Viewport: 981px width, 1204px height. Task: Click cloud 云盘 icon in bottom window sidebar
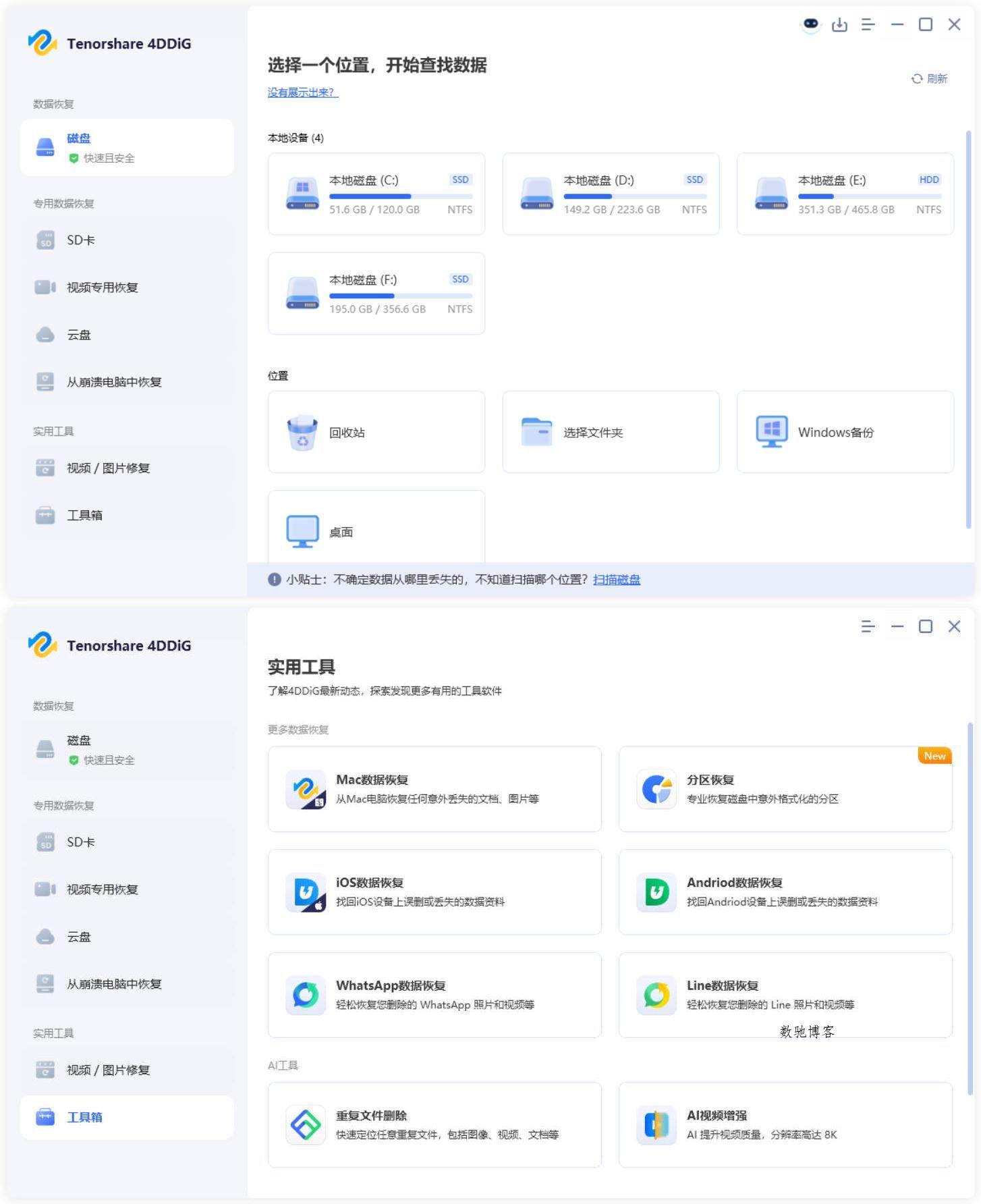tap(45, 937)
